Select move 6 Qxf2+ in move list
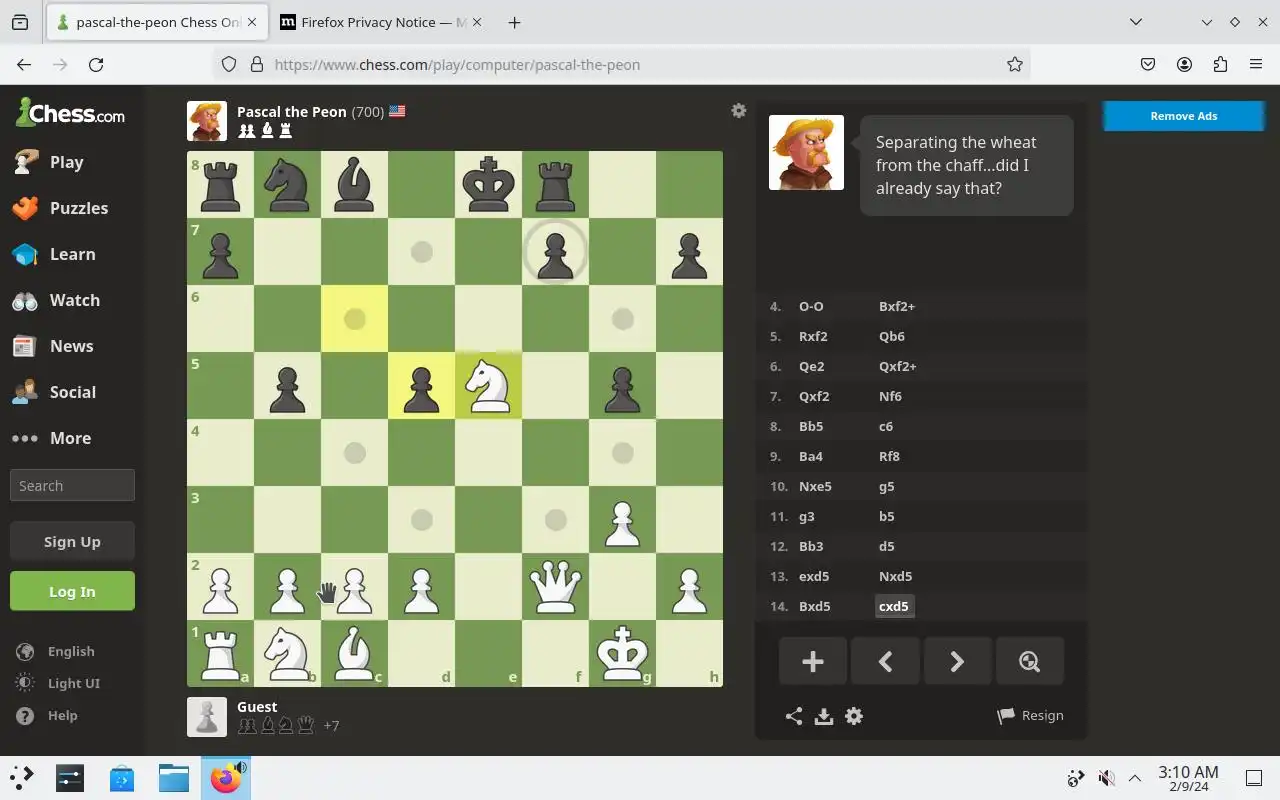 [x=898, y=366]
